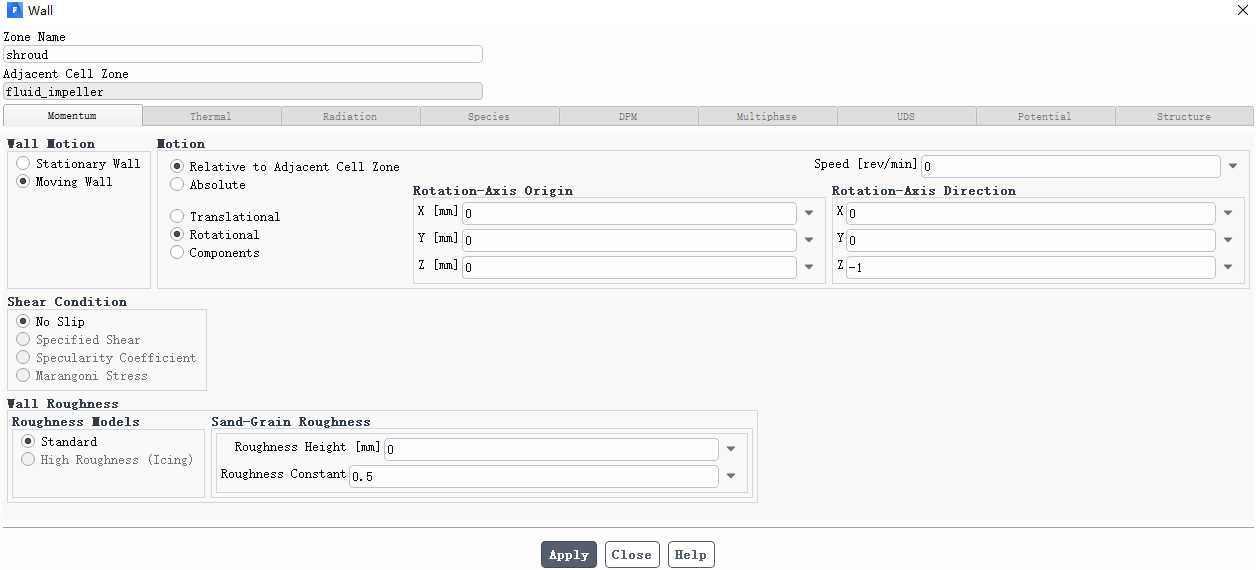Open the Roughness Height dropdown arrow
This screenshot has width=1256, height=570.
pyautogui.click(x=731, y=450)
